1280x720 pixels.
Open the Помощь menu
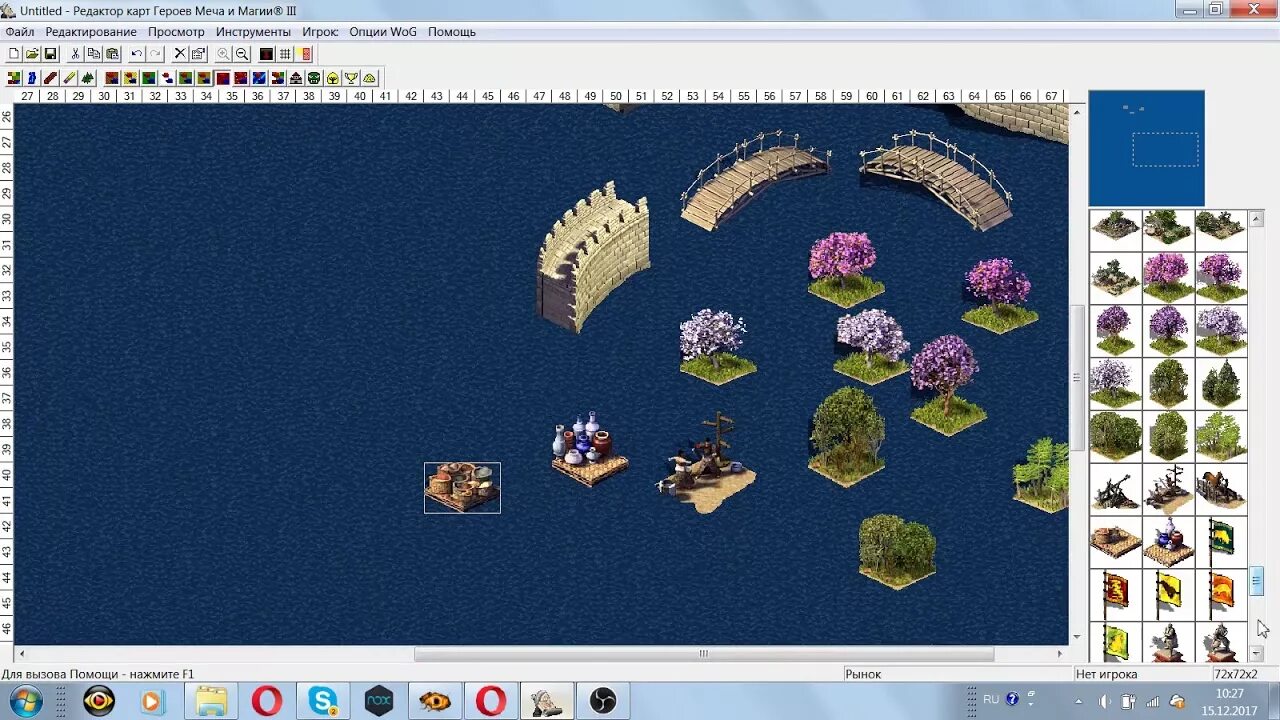[x=452, y=32]
